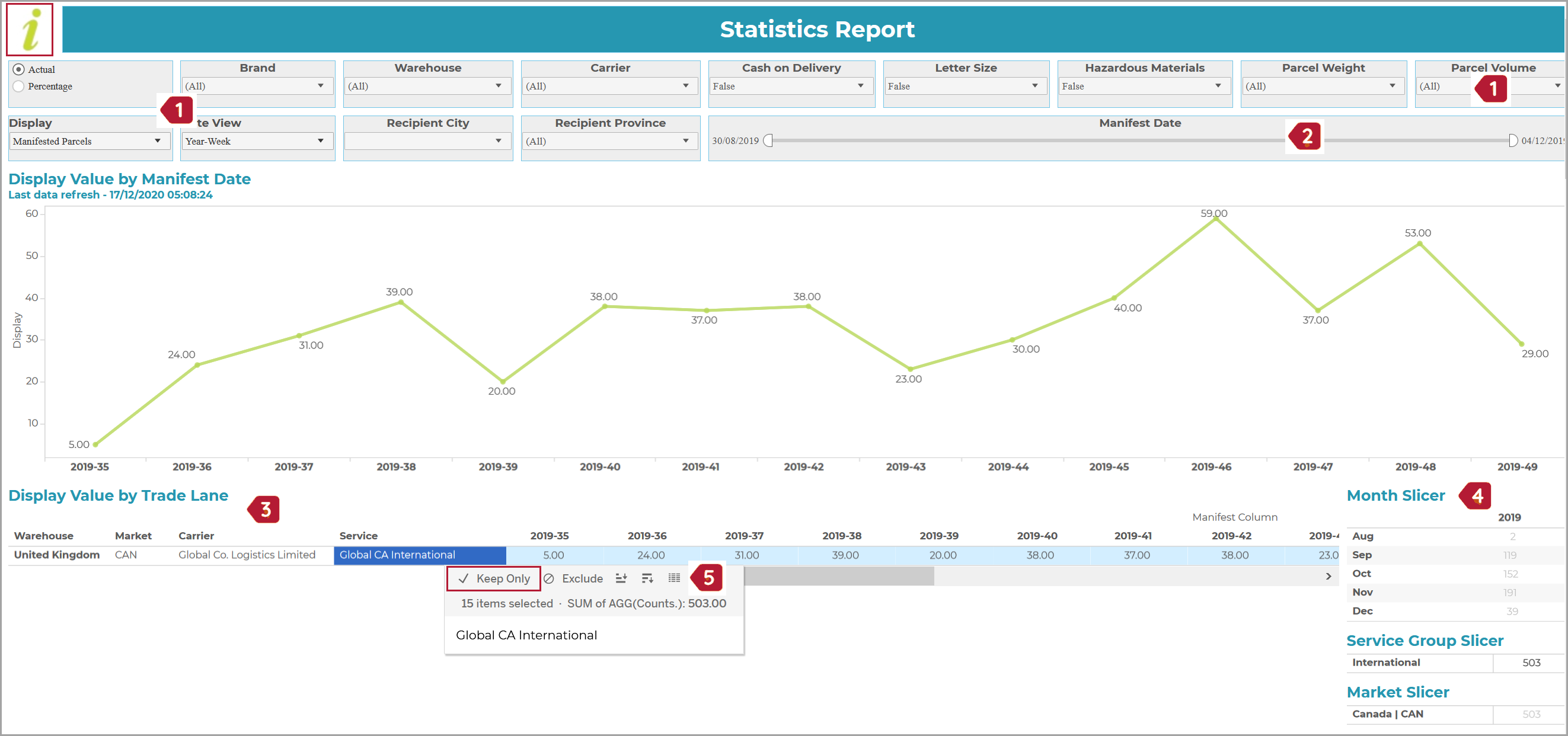The height and width of the screenshot is (736, 1568).
Task: Select the Global CA International service cell
Action: (x=419, y=555)
